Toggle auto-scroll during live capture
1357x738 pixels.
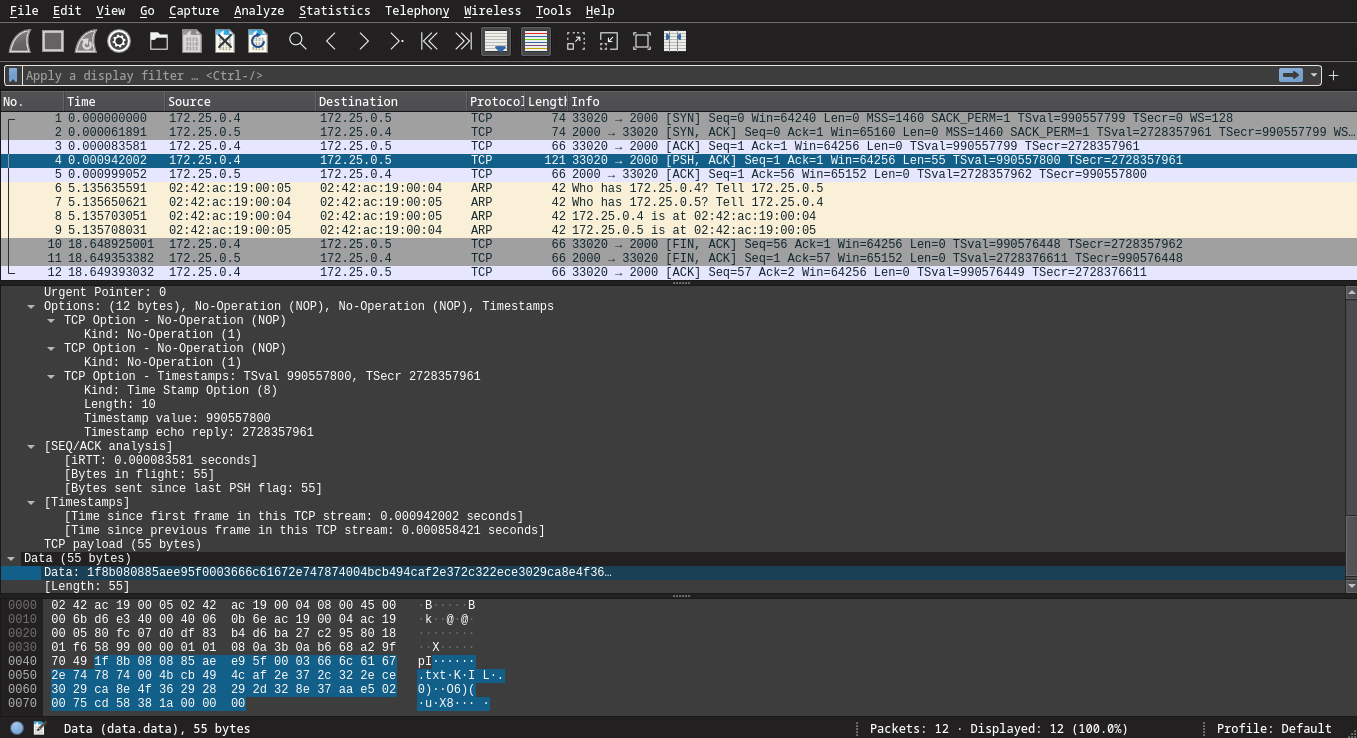click(496, 41)
